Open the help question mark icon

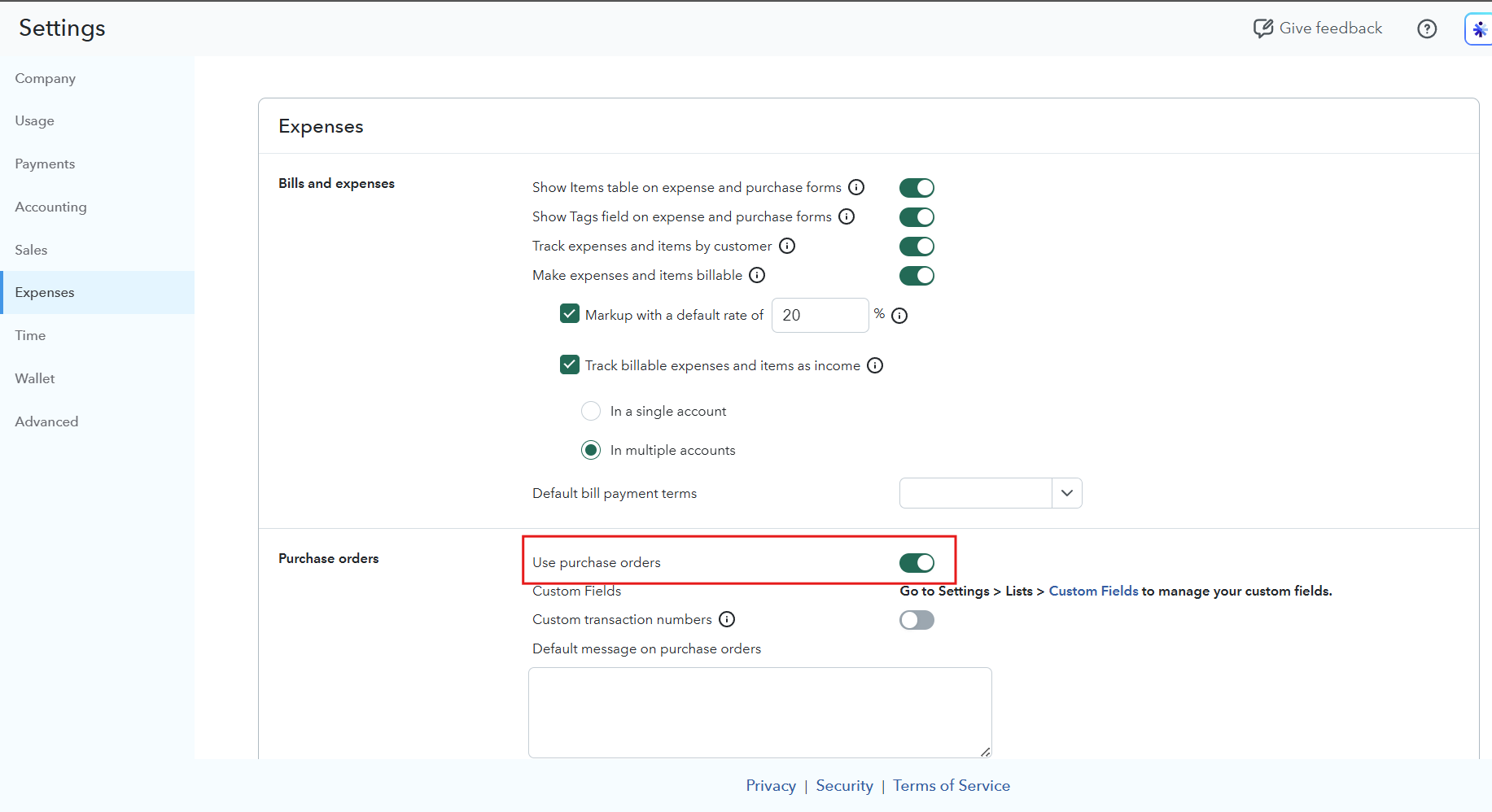(1427, 28)
